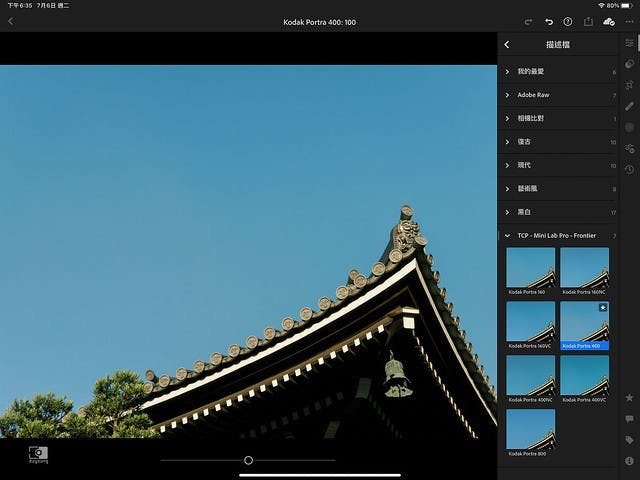Toggle the before/after original view icon
The image size is (640, 480).
[x=38, y=454]
